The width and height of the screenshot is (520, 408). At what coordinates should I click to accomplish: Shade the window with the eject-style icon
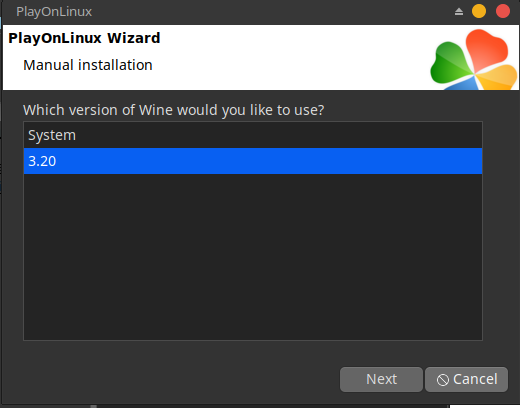tap(459, 12)
